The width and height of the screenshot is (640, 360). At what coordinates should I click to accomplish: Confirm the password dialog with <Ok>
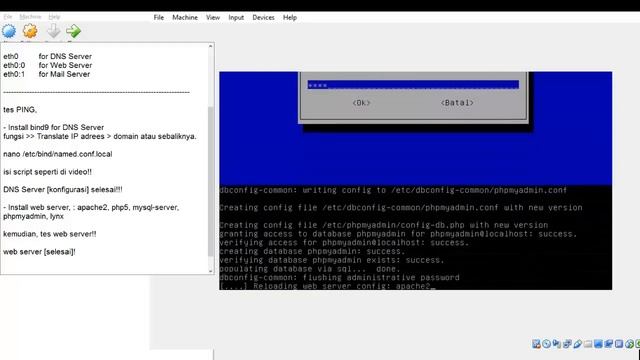coord(361,103)
